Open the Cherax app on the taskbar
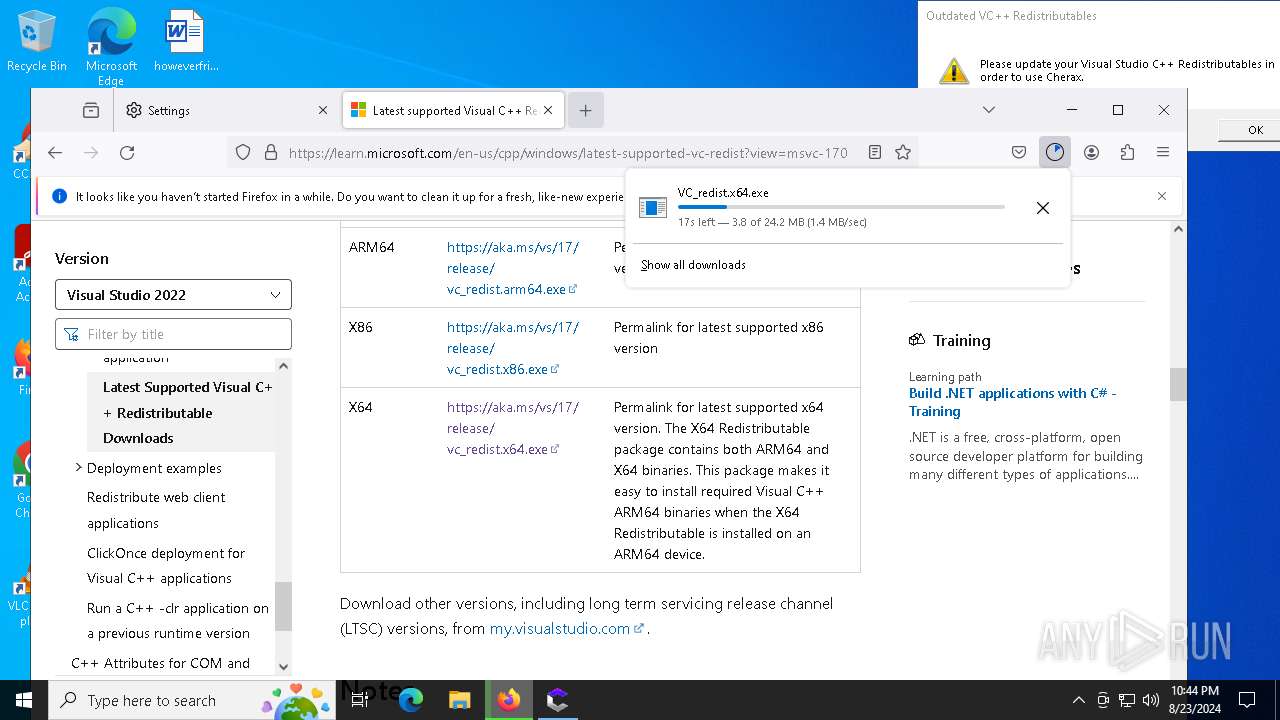This screenshot has height=720, width=1280. point(558,700)
